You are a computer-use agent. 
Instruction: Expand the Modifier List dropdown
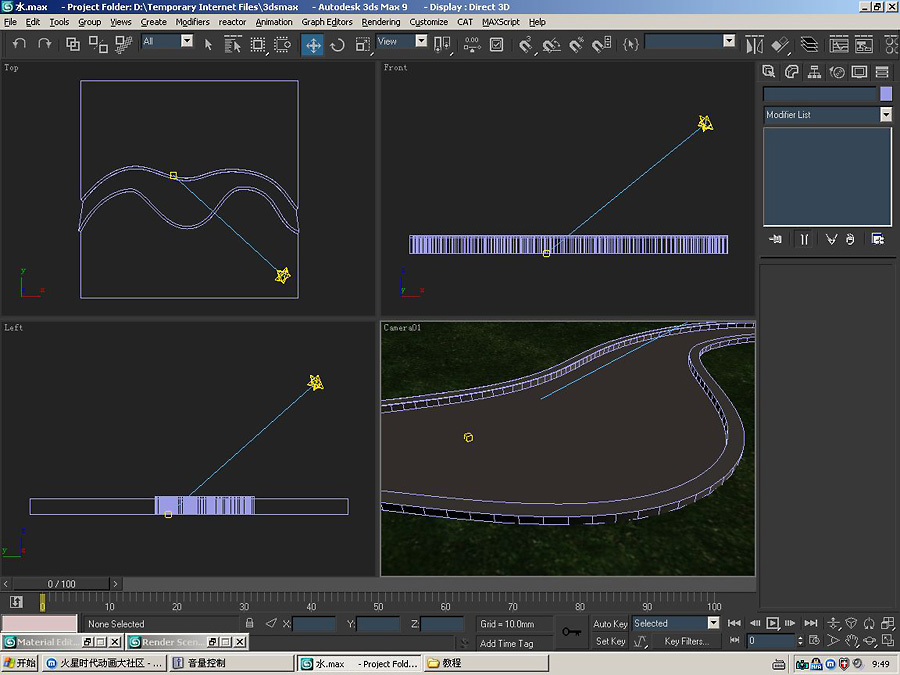click(885, 115)
